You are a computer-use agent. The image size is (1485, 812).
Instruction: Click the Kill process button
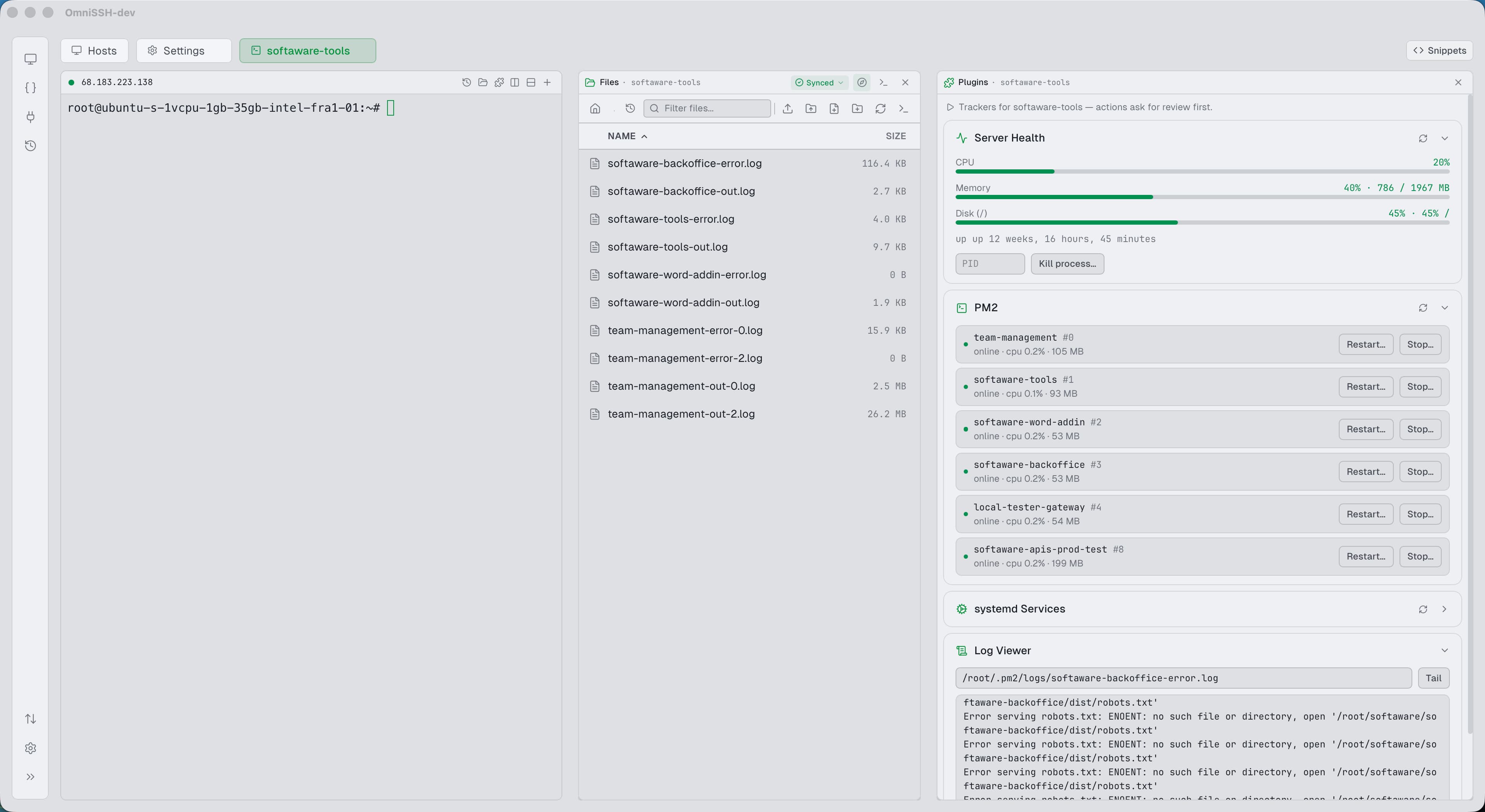pyautogui.click(x=1067, y=264)
